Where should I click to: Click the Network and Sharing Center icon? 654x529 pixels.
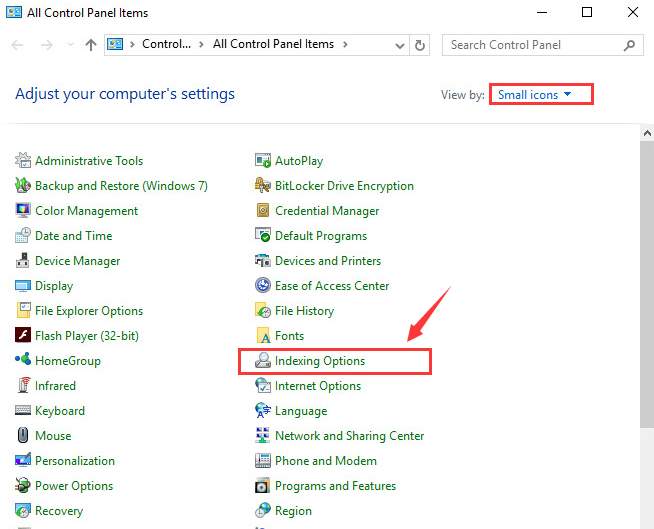(x=263, y=436)
